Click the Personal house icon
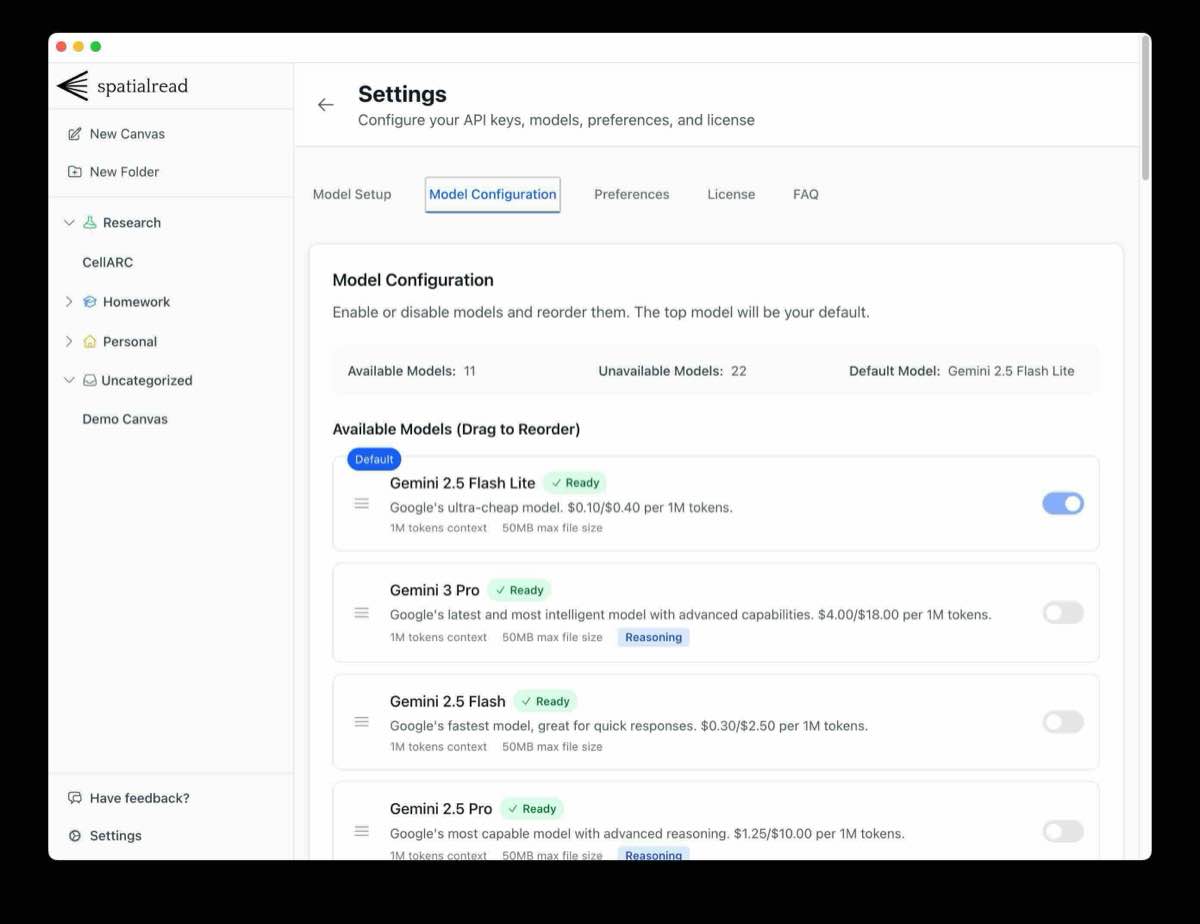 [x=90, y=342]
